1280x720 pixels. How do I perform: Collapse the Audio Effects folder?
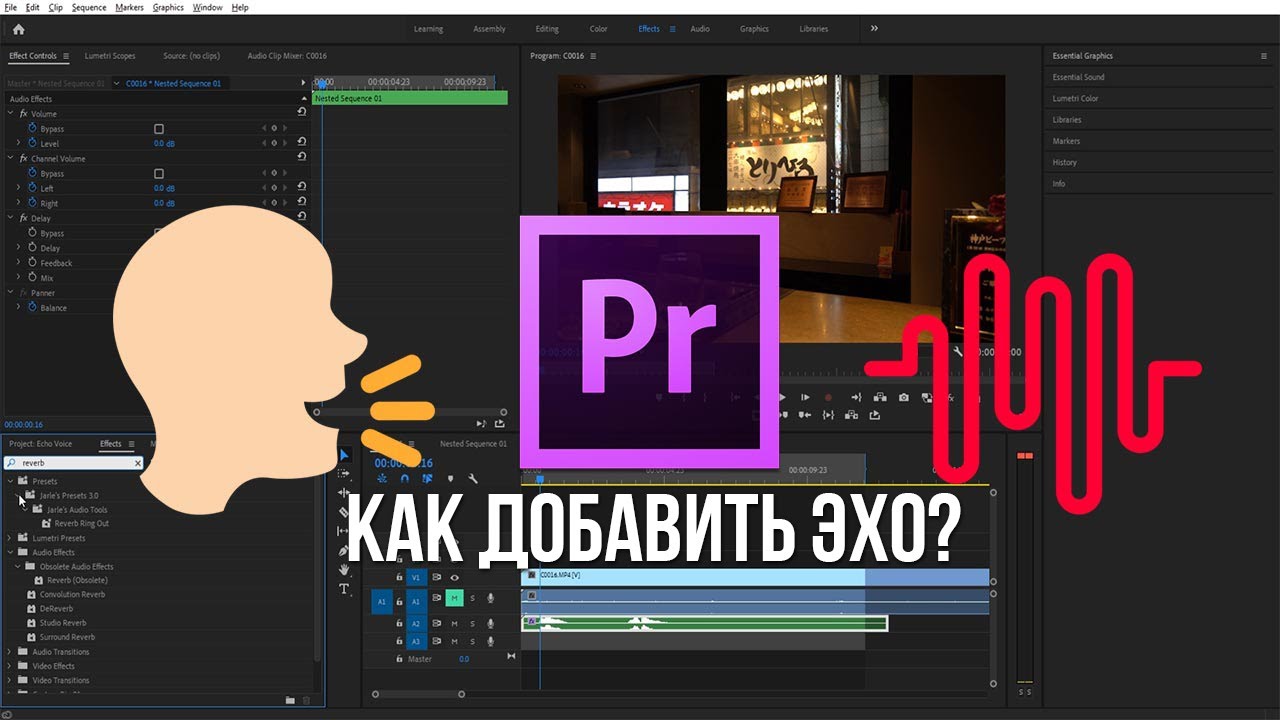pyautogui.click(x=11, y=552)
